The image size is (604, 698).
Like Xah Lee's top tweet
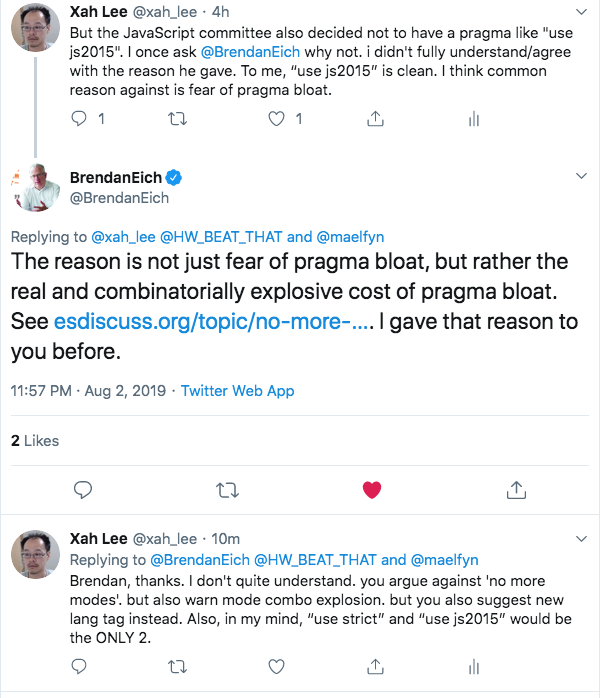click(279, 119)
